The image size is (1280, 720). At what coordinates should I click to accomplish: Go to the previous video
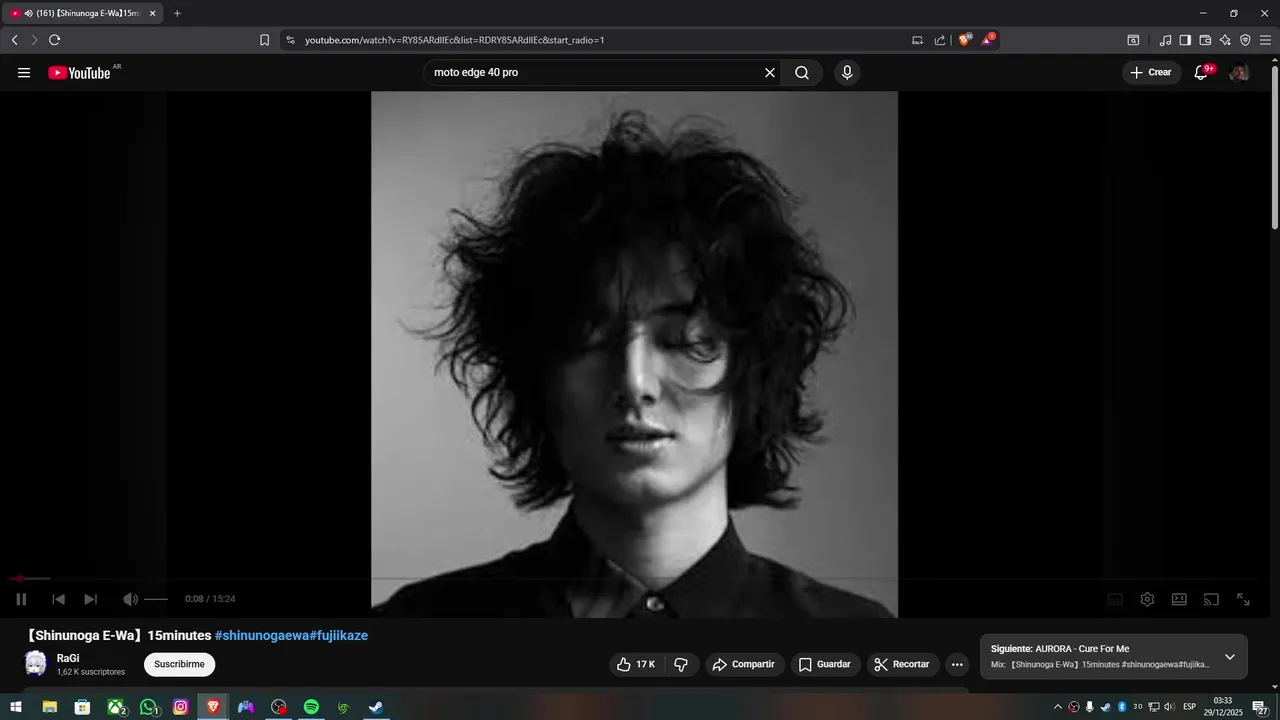coord(58,599)
